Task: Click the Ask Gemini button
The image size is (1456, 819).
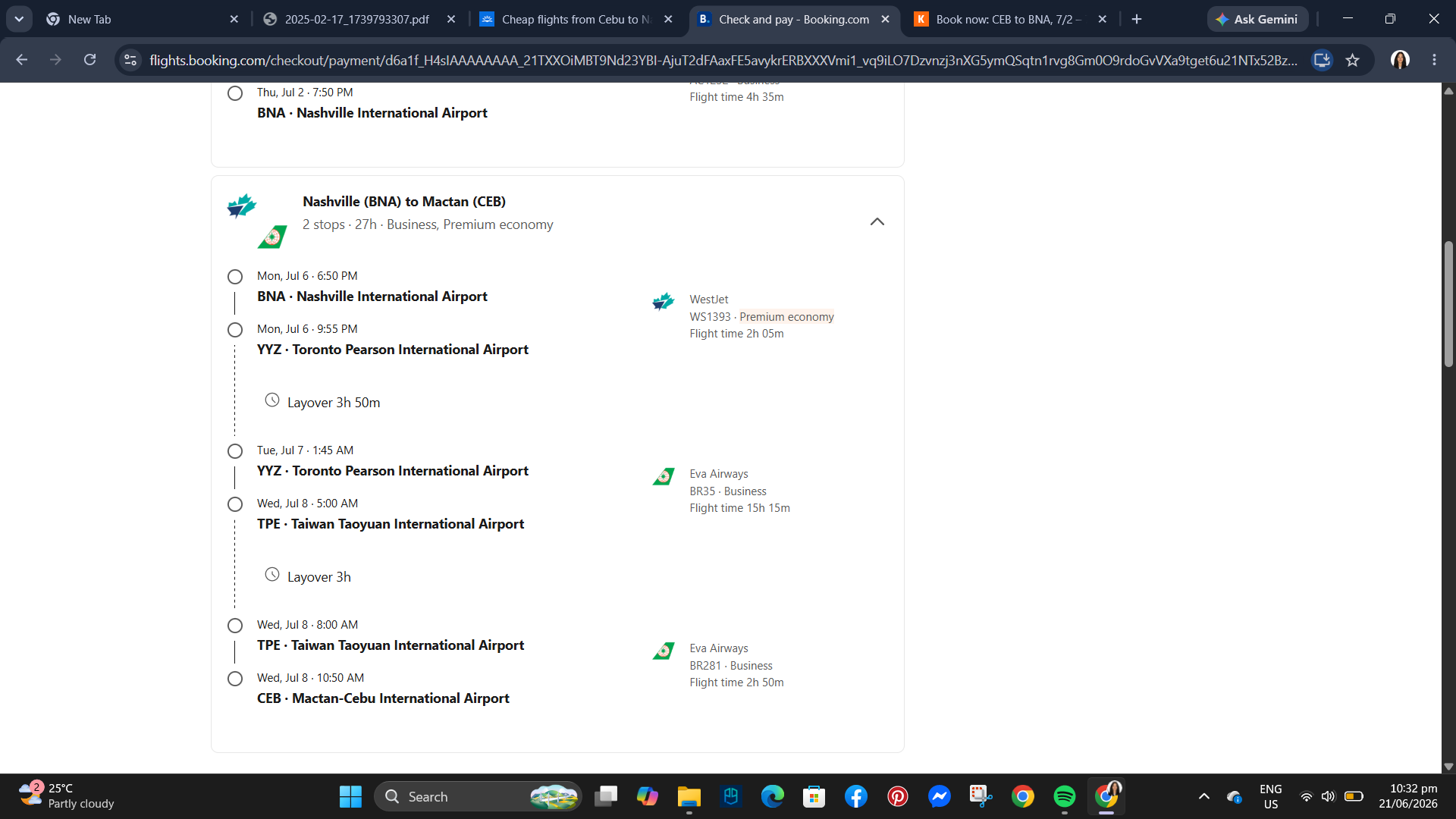Action: 1257,19
